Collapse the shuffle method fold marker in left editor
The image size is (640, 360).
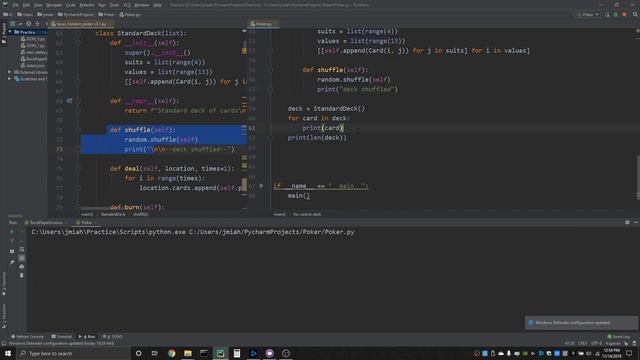[78, 130]
